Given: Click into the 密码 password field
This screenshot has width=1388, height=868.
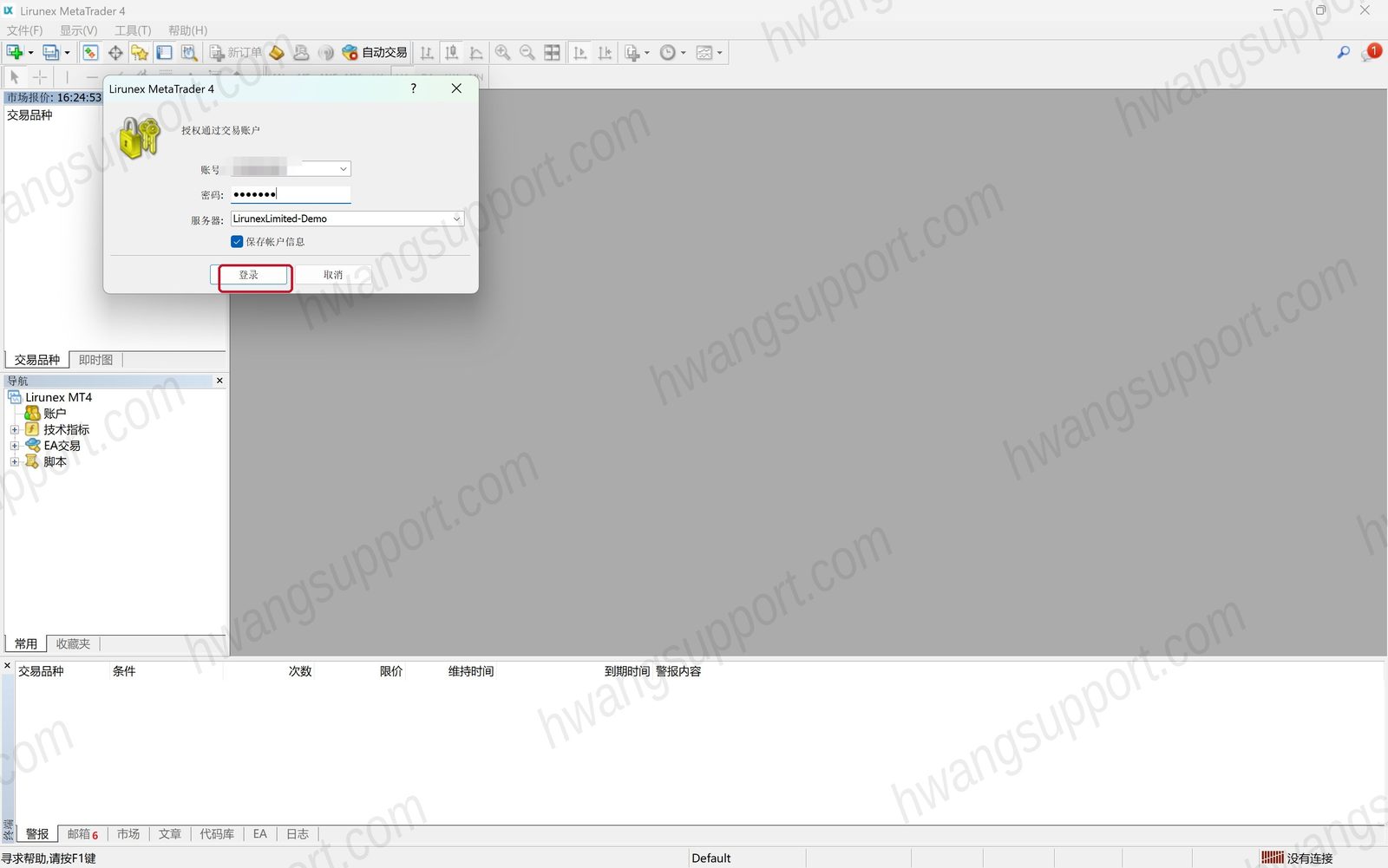Looking at the screenshot, I should pos(291,194).
